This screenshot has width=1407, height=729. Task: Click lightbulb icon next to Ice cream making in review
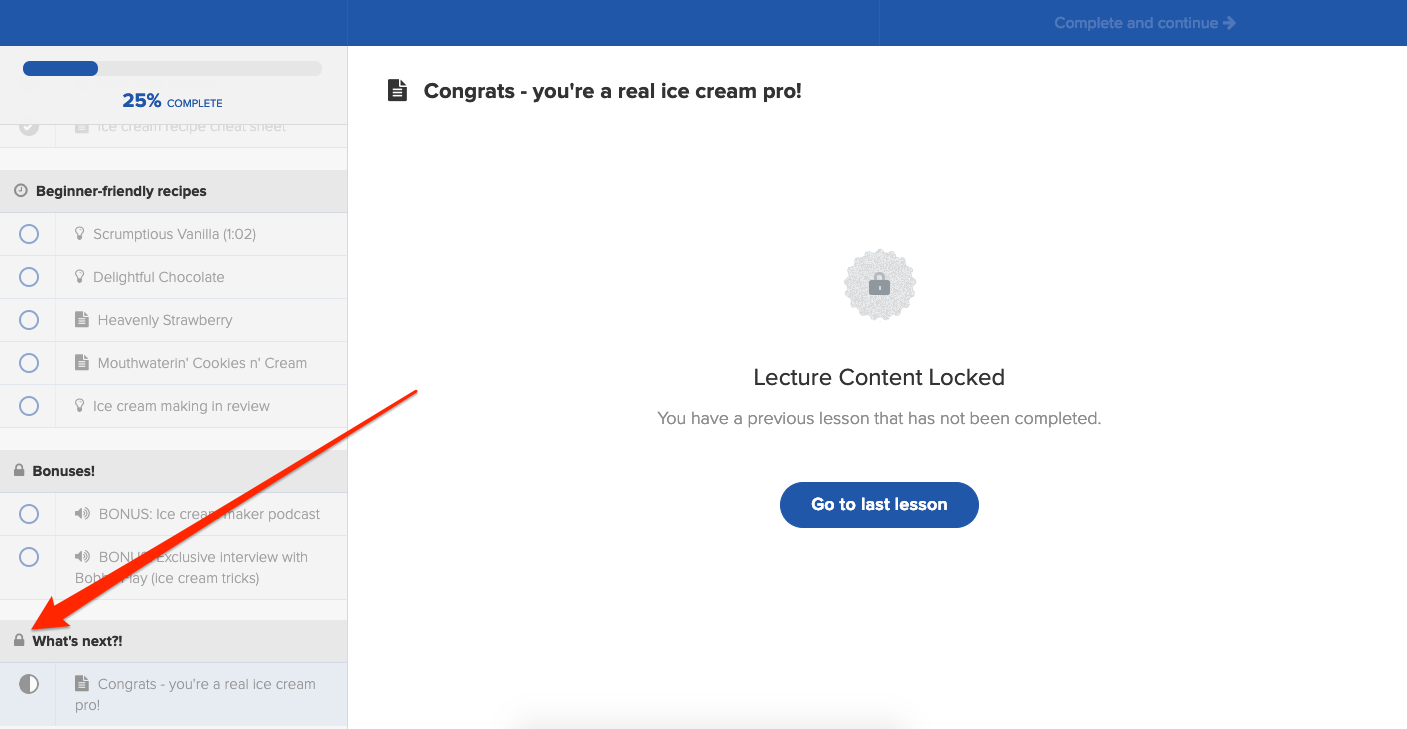pos(80,406)
